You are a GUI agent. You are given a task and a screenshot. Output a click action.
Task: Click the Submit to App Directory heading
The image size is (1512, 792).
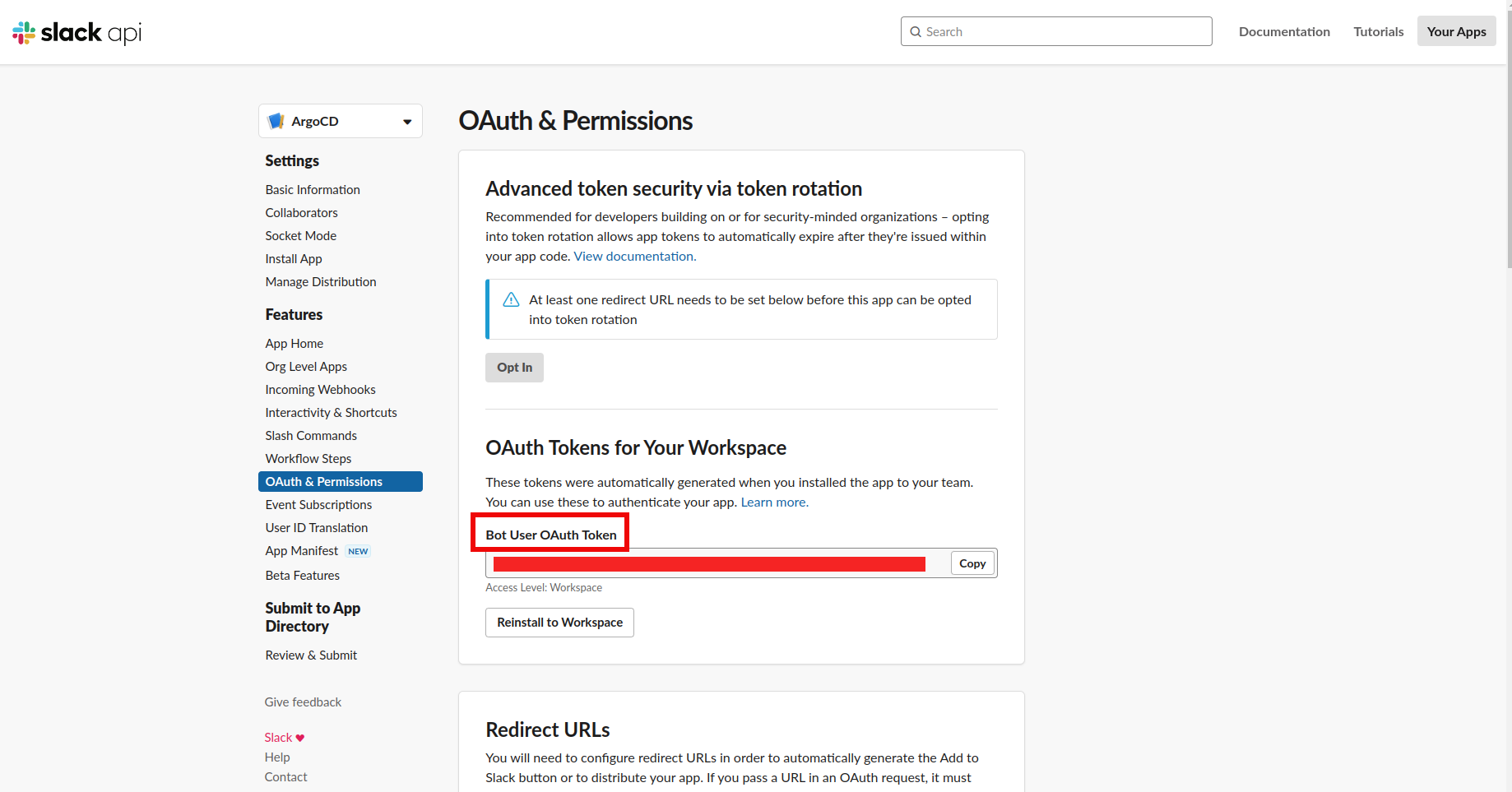(313, 617)
